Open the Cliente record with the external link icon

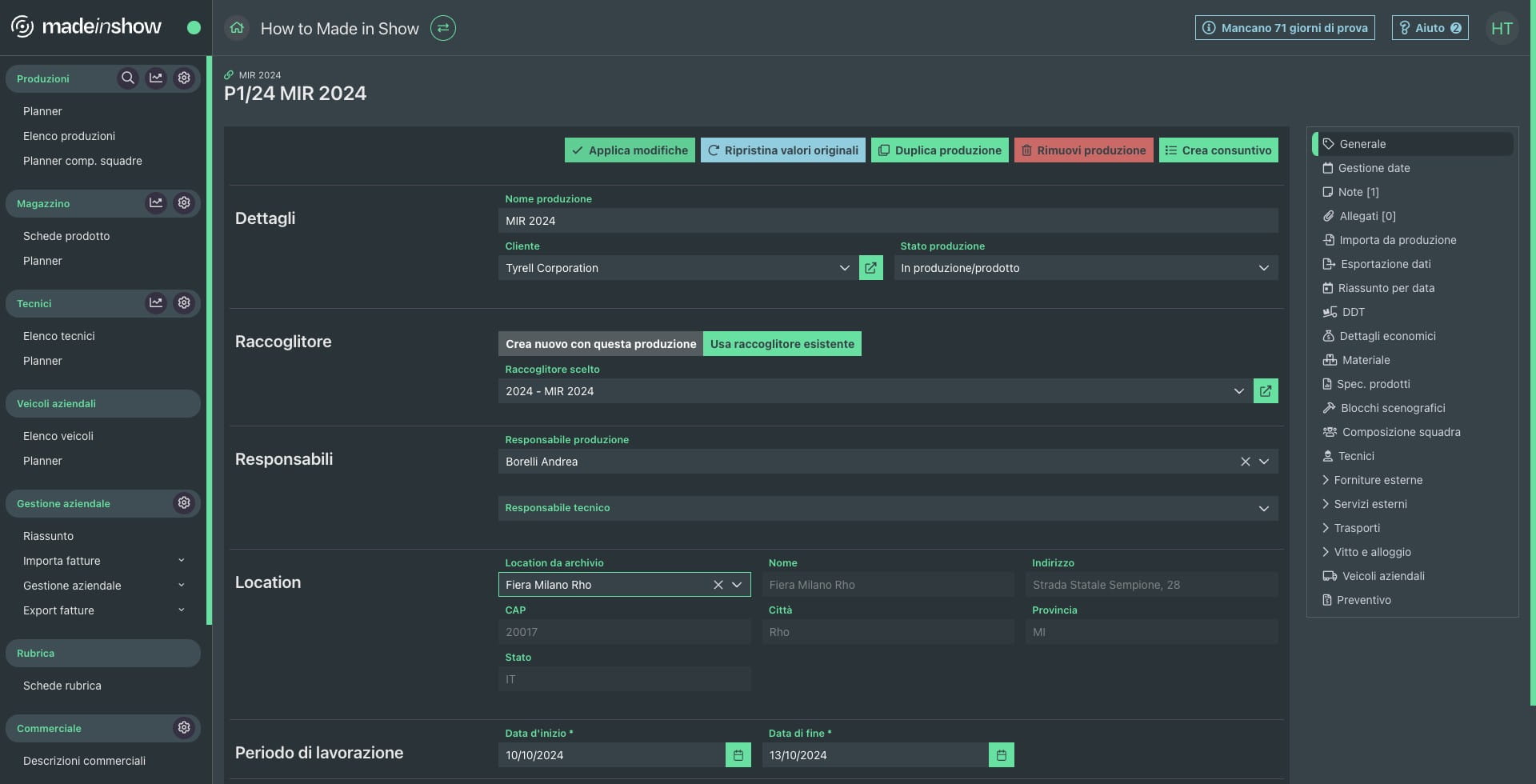click(870, 267)
